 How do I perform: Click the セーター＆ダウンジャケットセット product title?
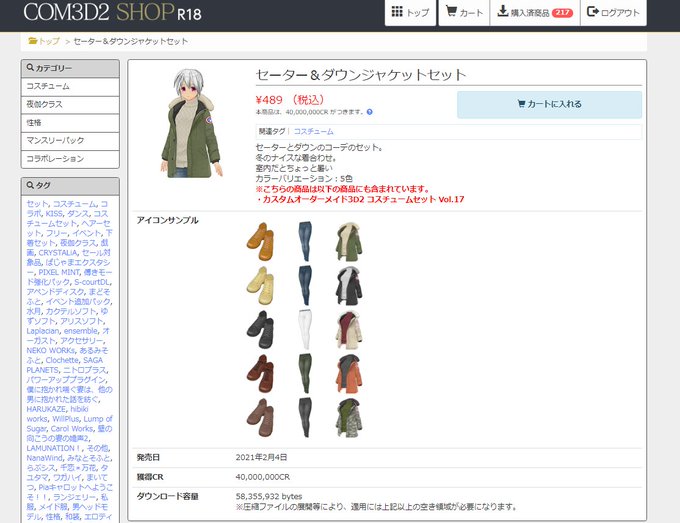pos(361,75)
